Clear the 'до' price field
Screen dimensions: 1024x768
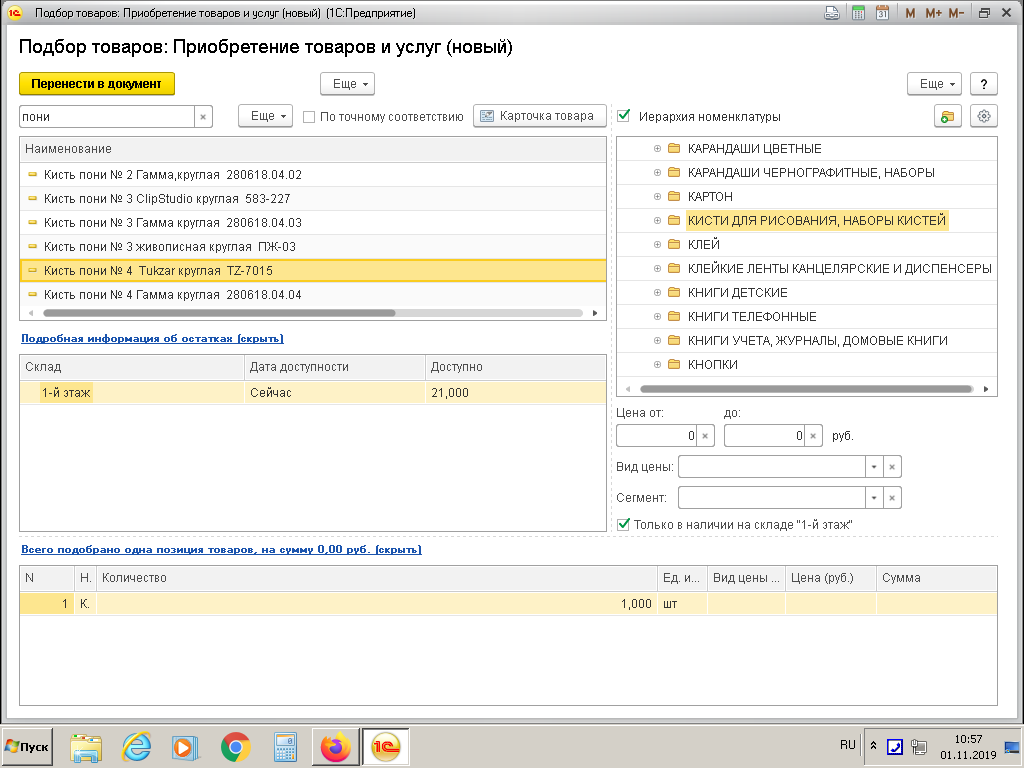click(813, 436)
